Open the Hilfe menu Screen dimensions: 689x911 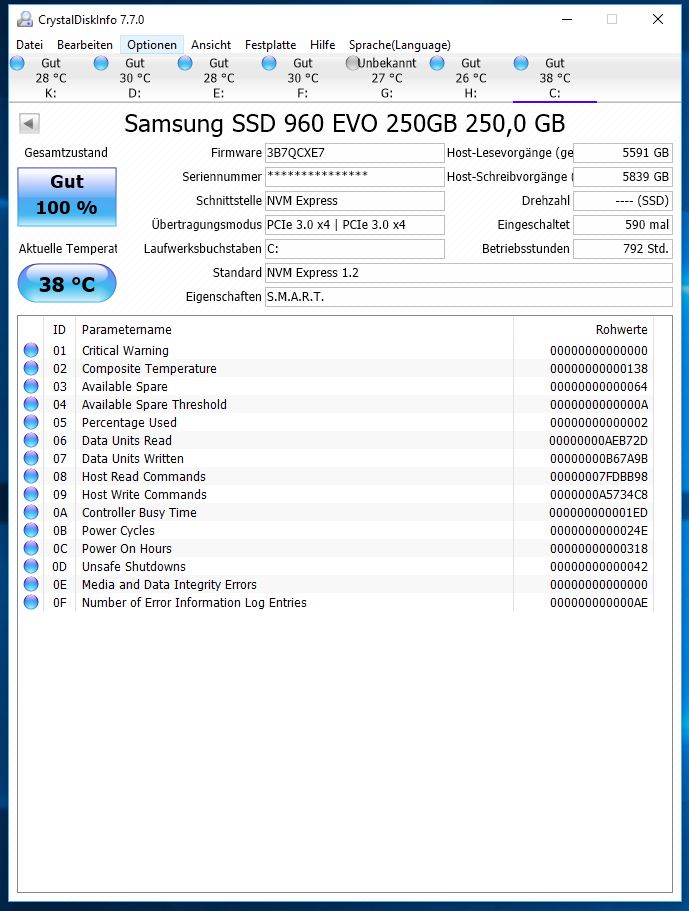[x=322, y=45]
